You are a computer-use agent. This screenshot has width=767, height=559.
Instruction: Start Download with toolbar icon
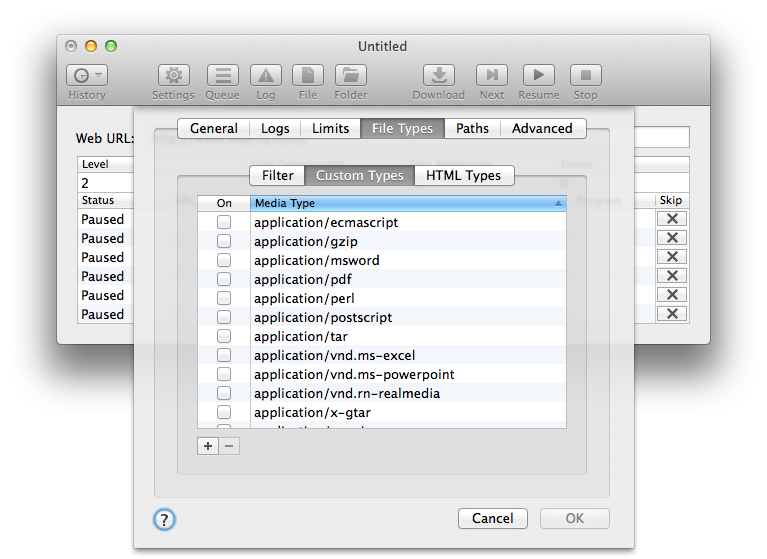(439, 75)
